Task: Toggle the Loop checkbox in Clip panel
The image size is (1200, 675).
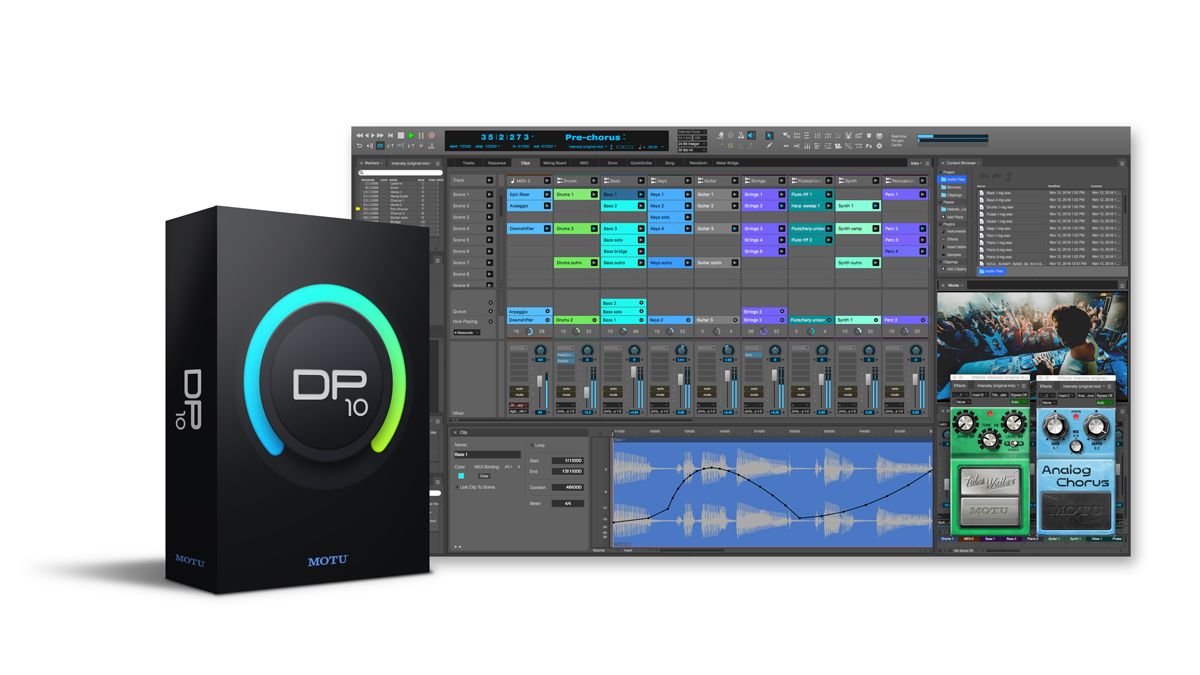Action: [x=532, y=445]
